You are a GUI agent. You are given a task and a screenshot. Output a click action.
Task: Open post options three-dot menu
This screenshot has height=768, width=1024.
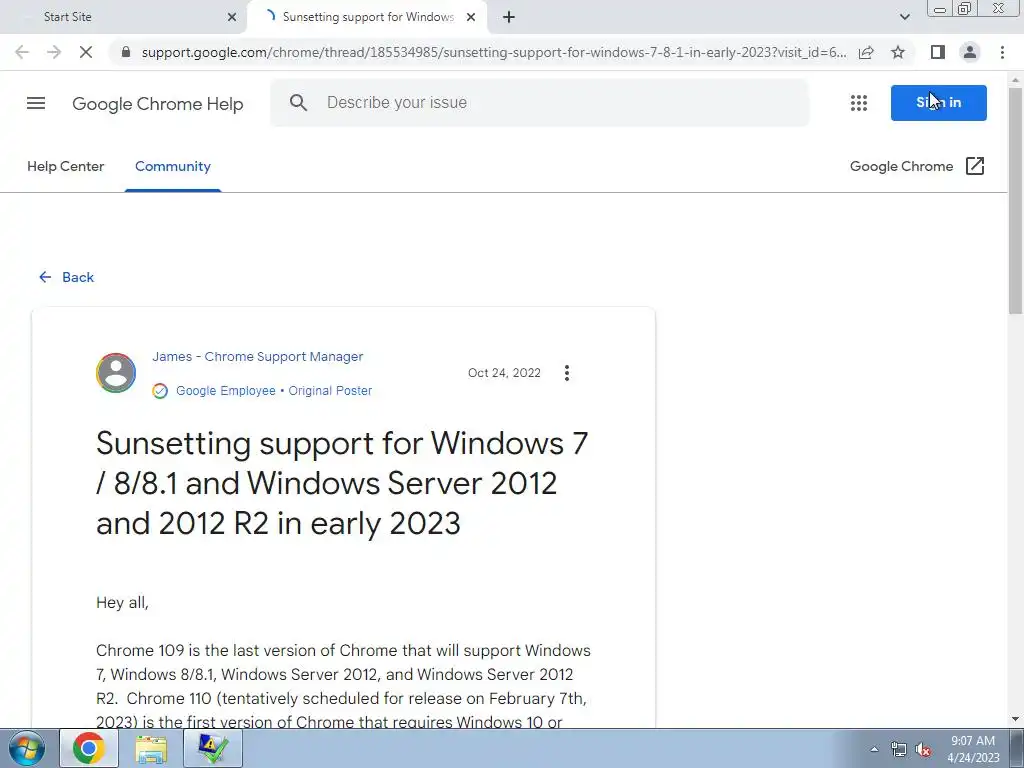(567, 373)
